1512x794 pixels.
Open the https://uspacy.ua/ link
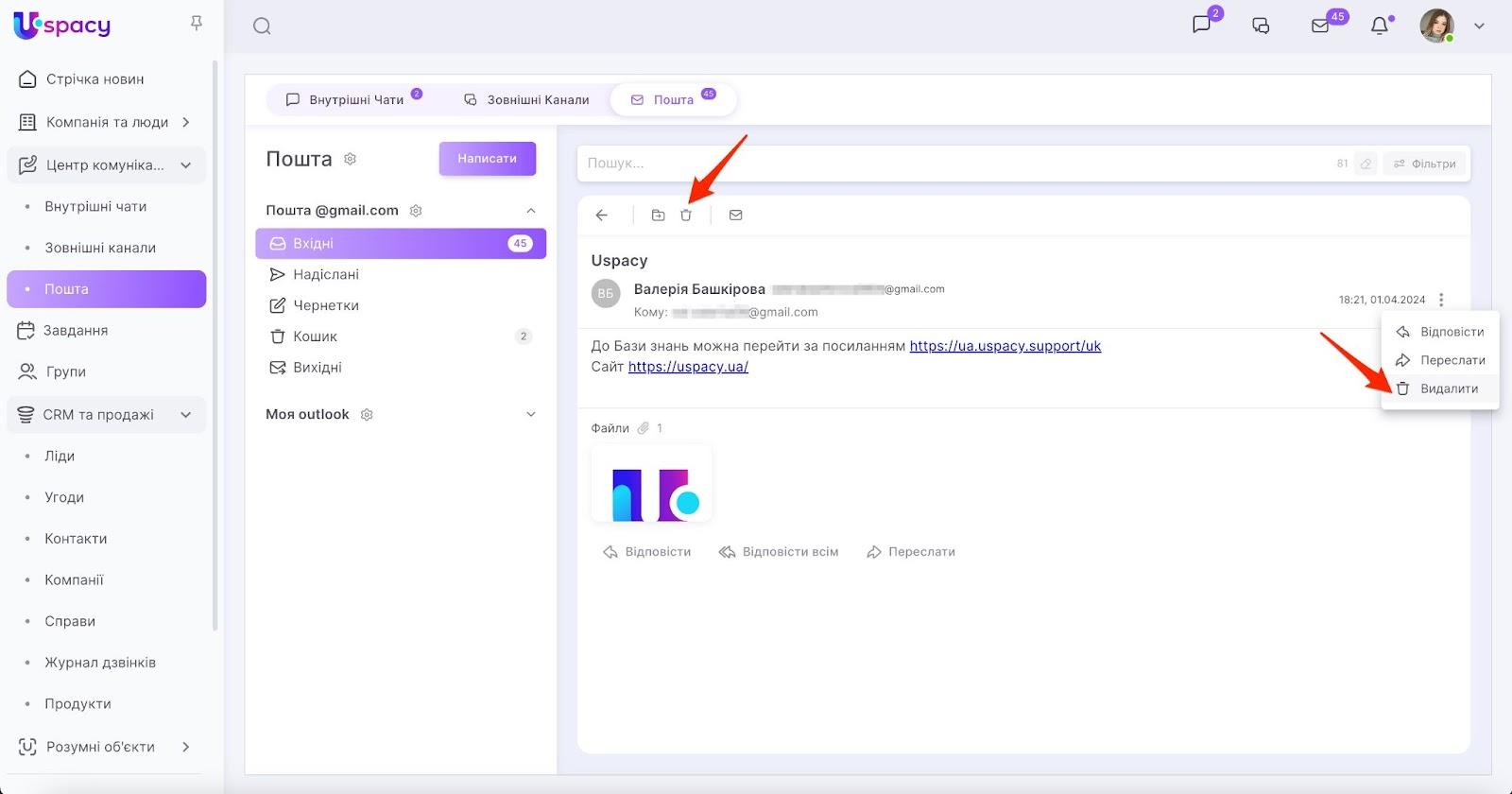688,367
